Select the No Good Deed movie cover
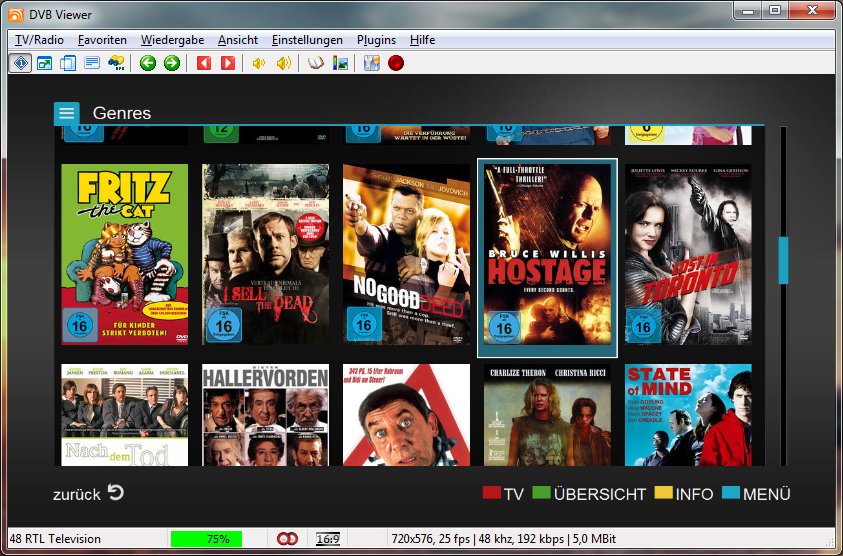This screenshot has width=843, height=556. point(406,254)
